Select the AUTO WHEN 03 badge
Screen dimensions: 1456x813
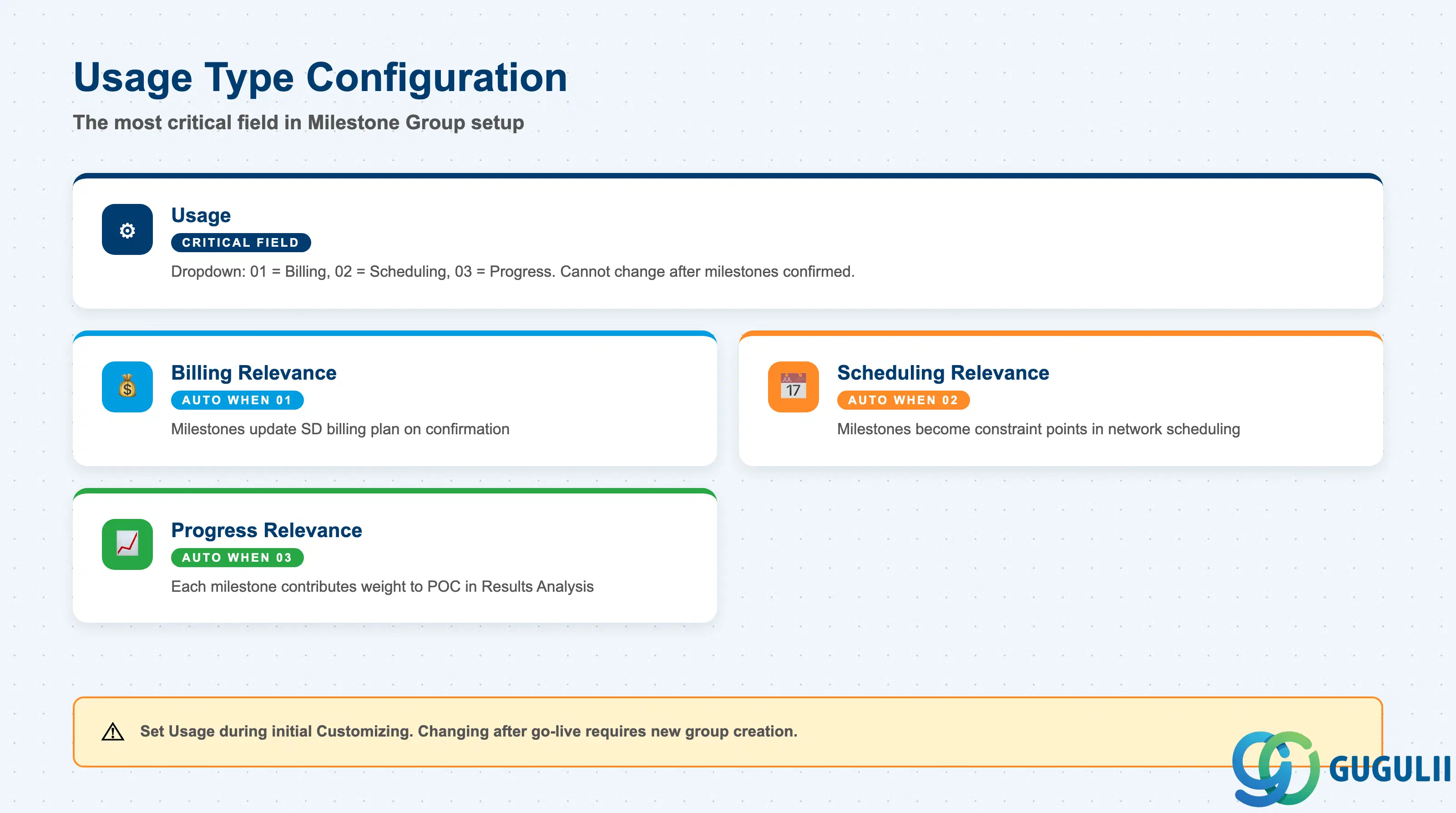click(238, 558)
